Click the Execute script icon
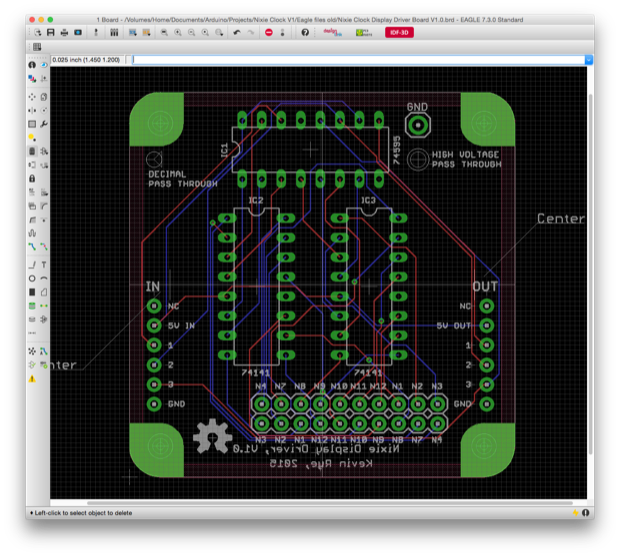 pos(132,32)
